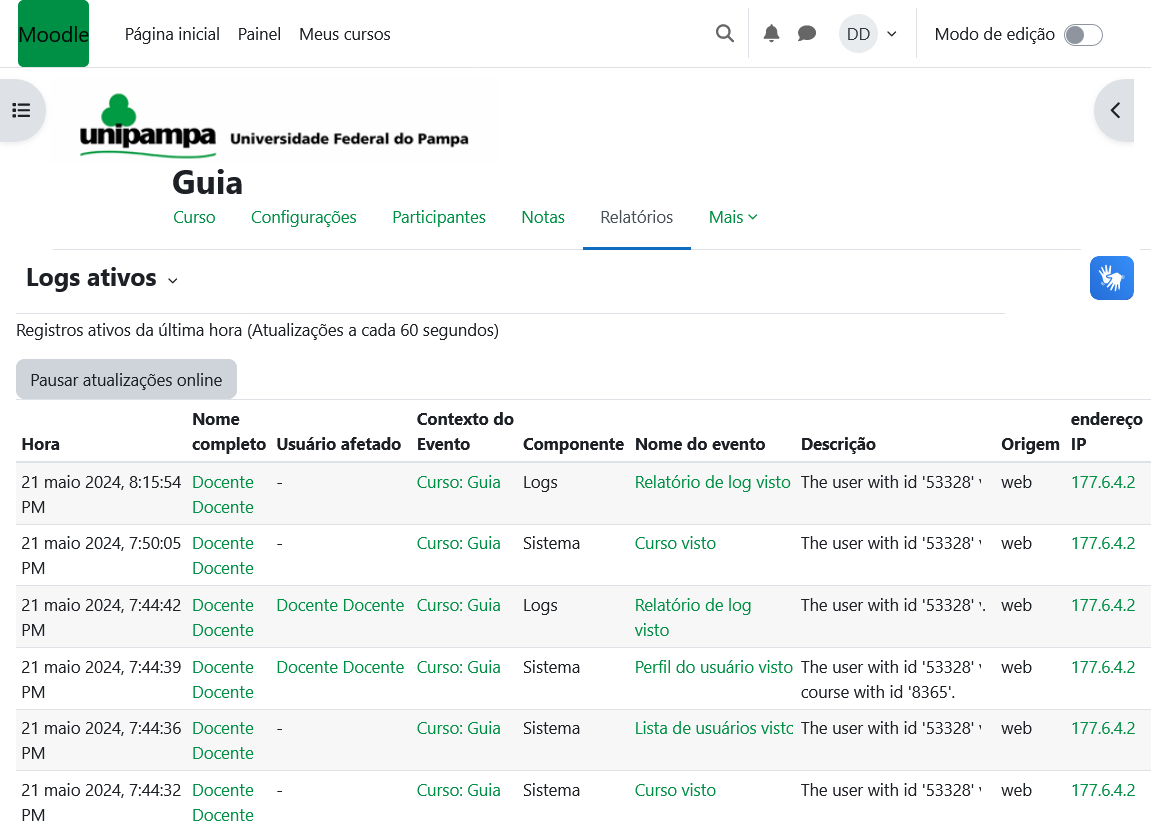Click the search magnifier icon

click(x=725, y=34)
